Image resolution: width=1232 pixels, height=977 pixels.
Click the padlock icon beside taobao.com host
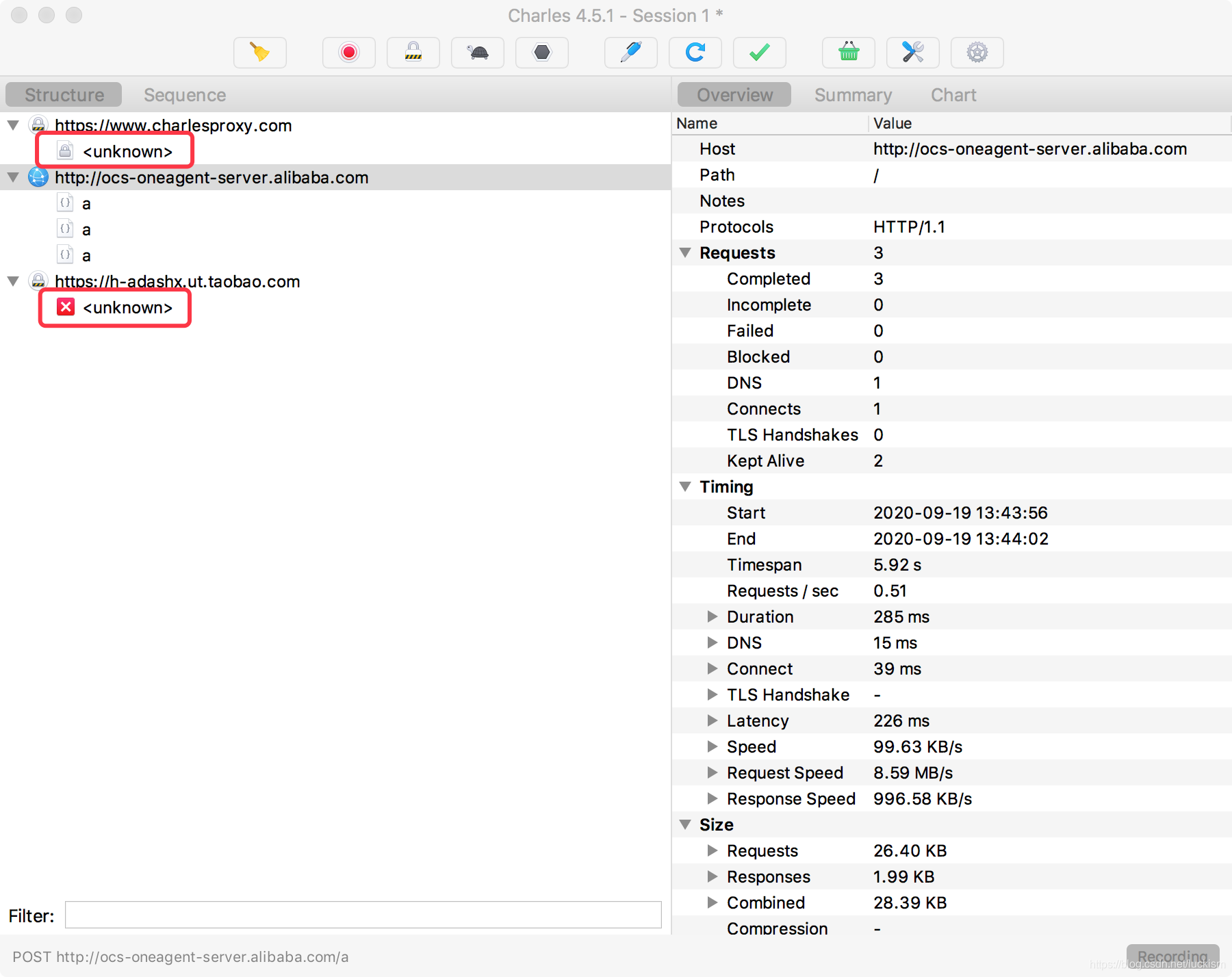pyautogui.click(x=38, y=281)
